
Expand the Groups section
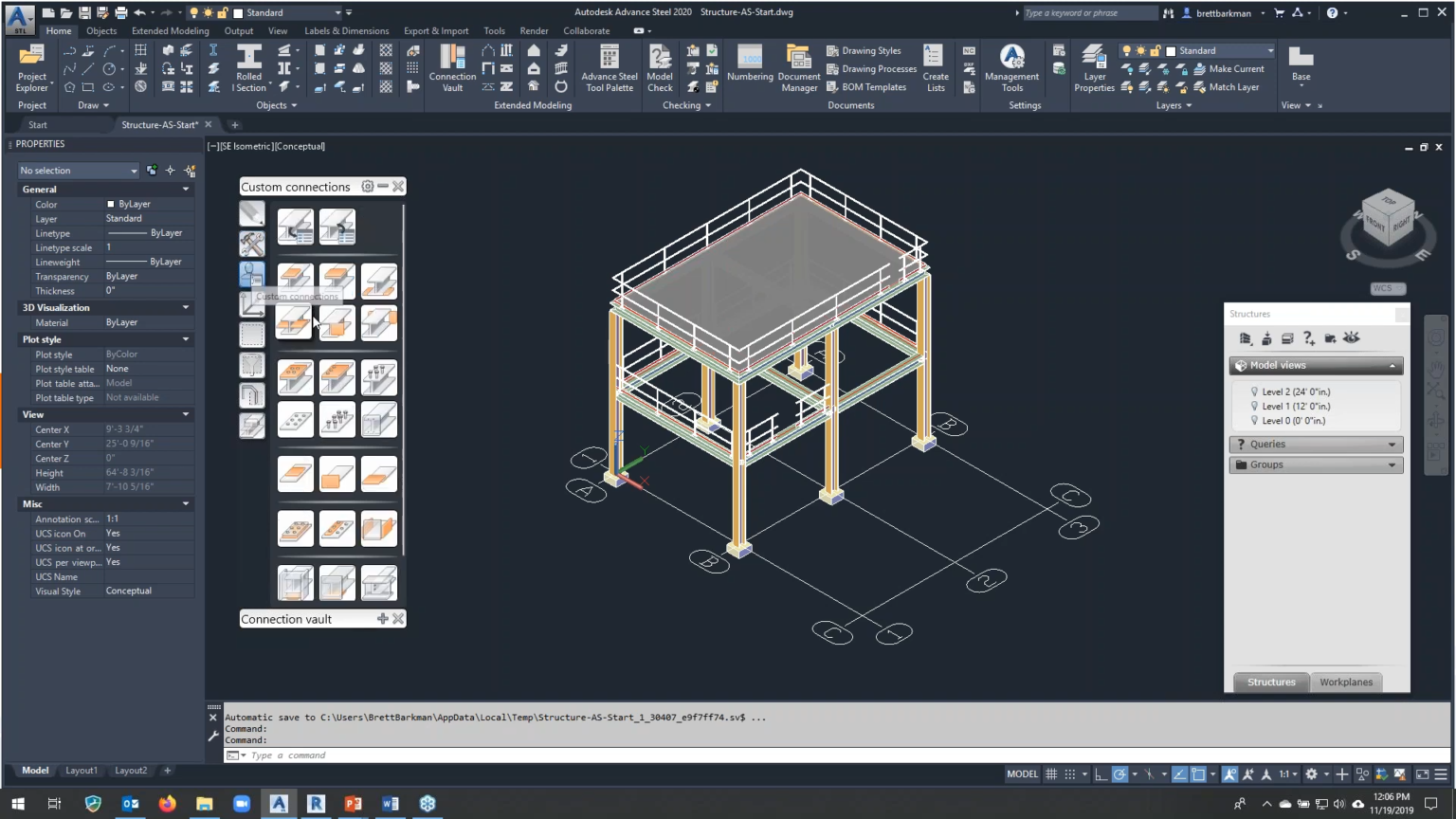[1316, 465]
